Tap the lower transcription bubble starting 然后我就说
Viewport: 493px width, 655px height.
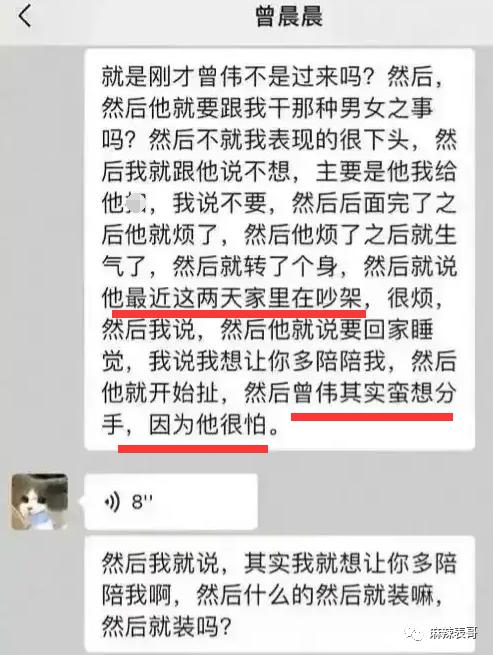click(280, 595)
